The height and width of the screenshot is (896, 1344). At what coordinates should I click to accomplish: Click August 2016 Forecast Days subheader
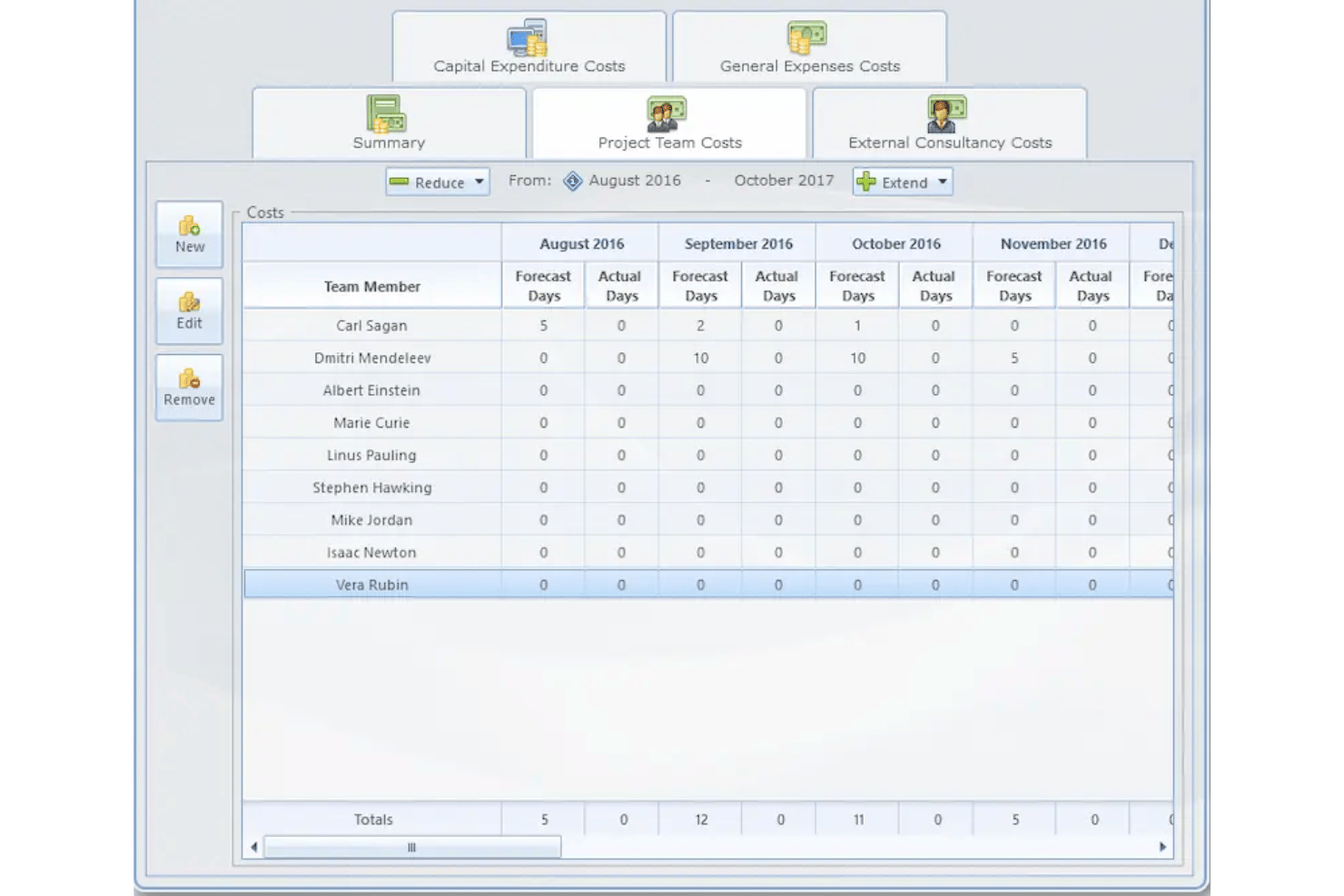(543, 286)
